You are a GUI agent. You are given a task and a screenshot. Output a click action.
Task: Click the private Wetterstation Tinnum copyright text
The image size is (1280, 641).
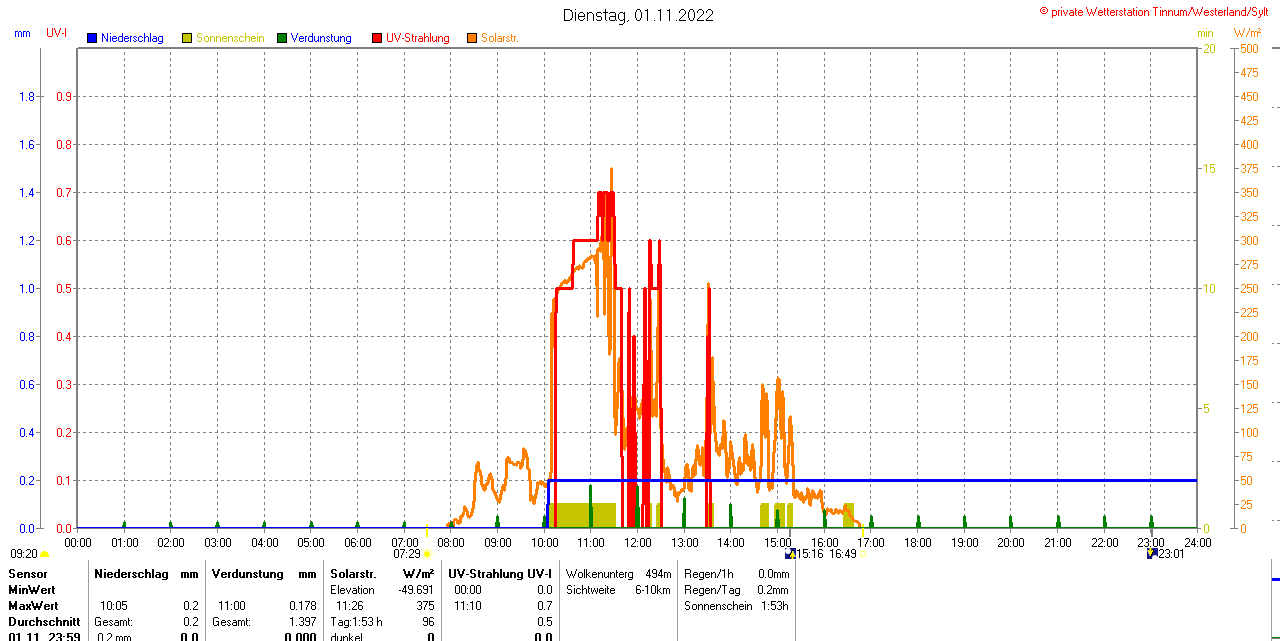tap(1158, 11)
